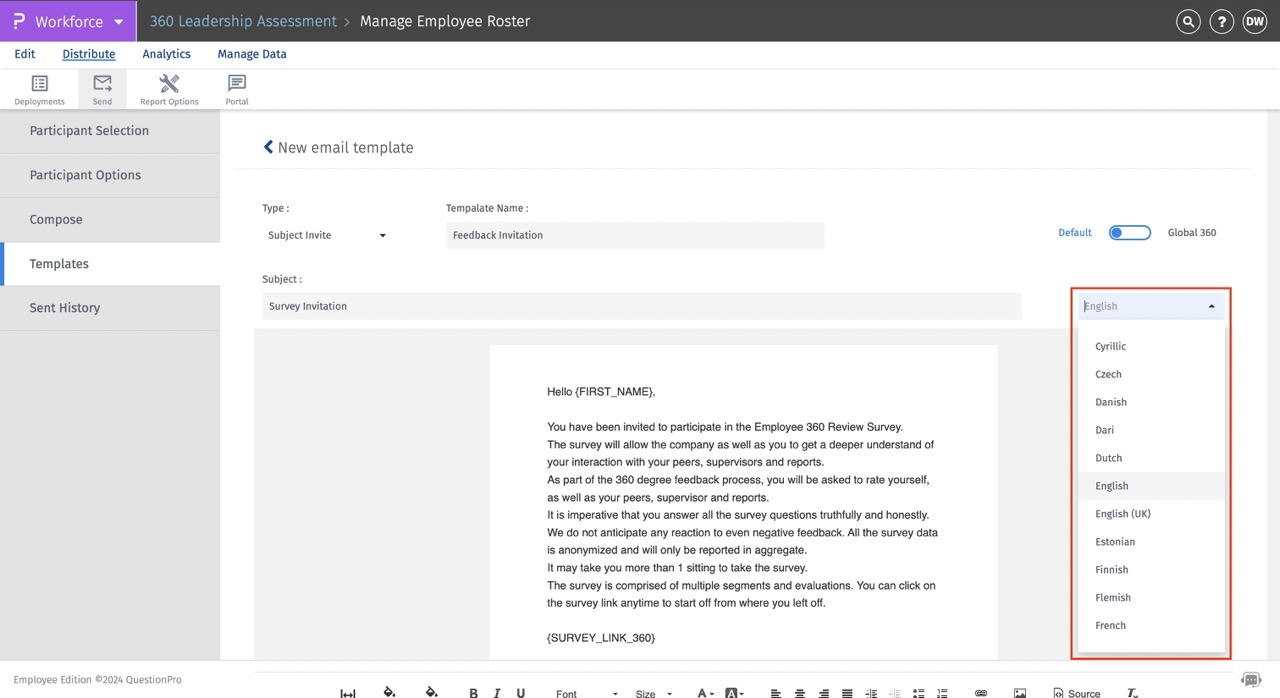This screenshot has width=1280, height=698.
Task: Insert an image in the editor
Action: [x=1019, y=691]
